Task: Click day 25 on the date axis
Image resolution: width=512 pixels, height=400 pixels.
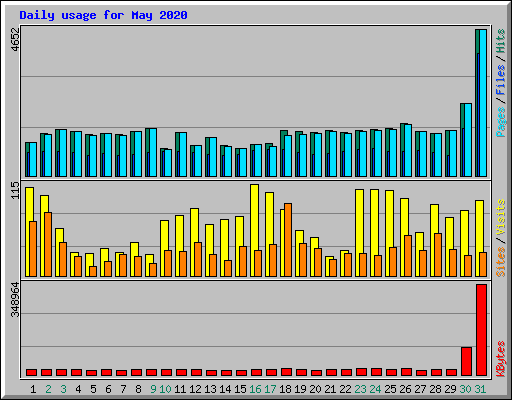Action: 390,389
